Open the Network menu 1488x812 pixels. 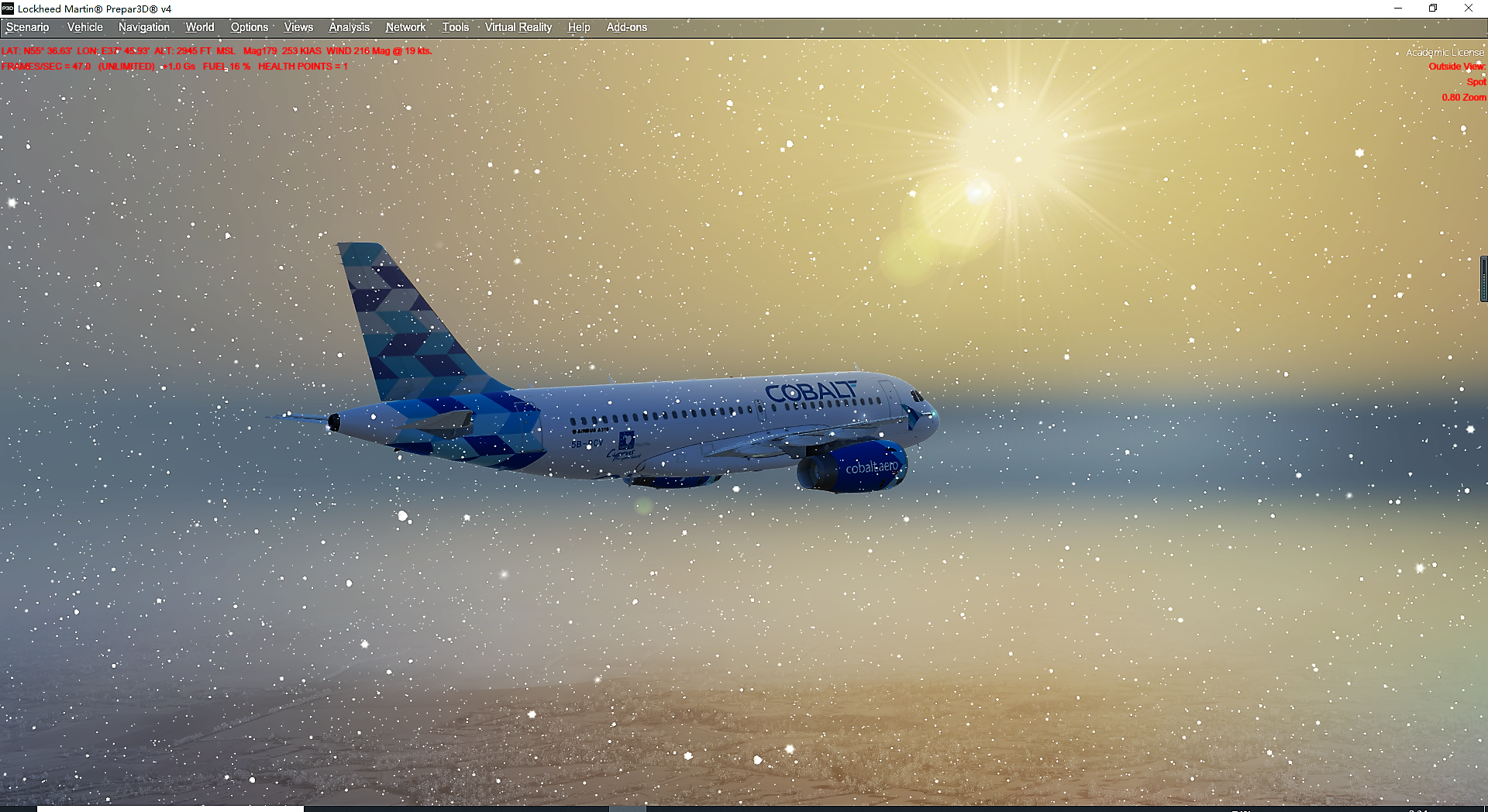405,27
